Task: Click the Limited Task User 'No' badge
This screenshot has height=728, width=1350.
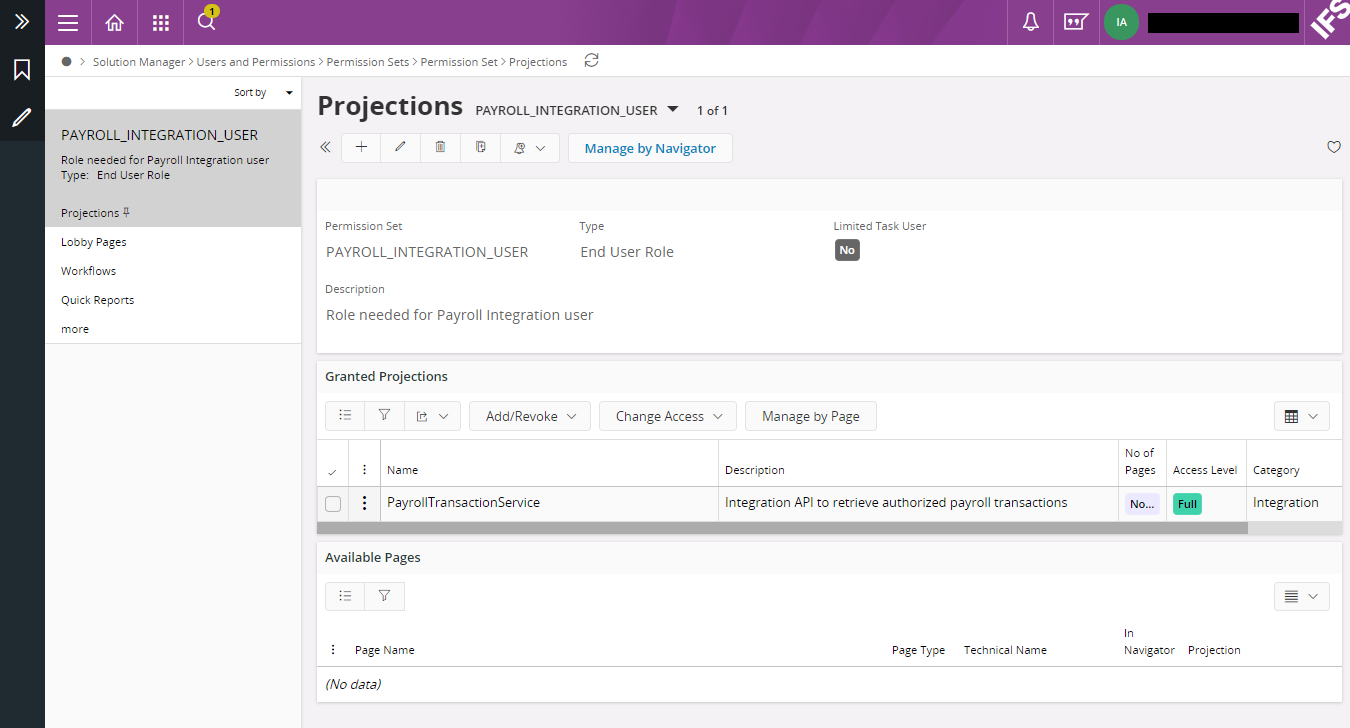Action: (847, 250)
